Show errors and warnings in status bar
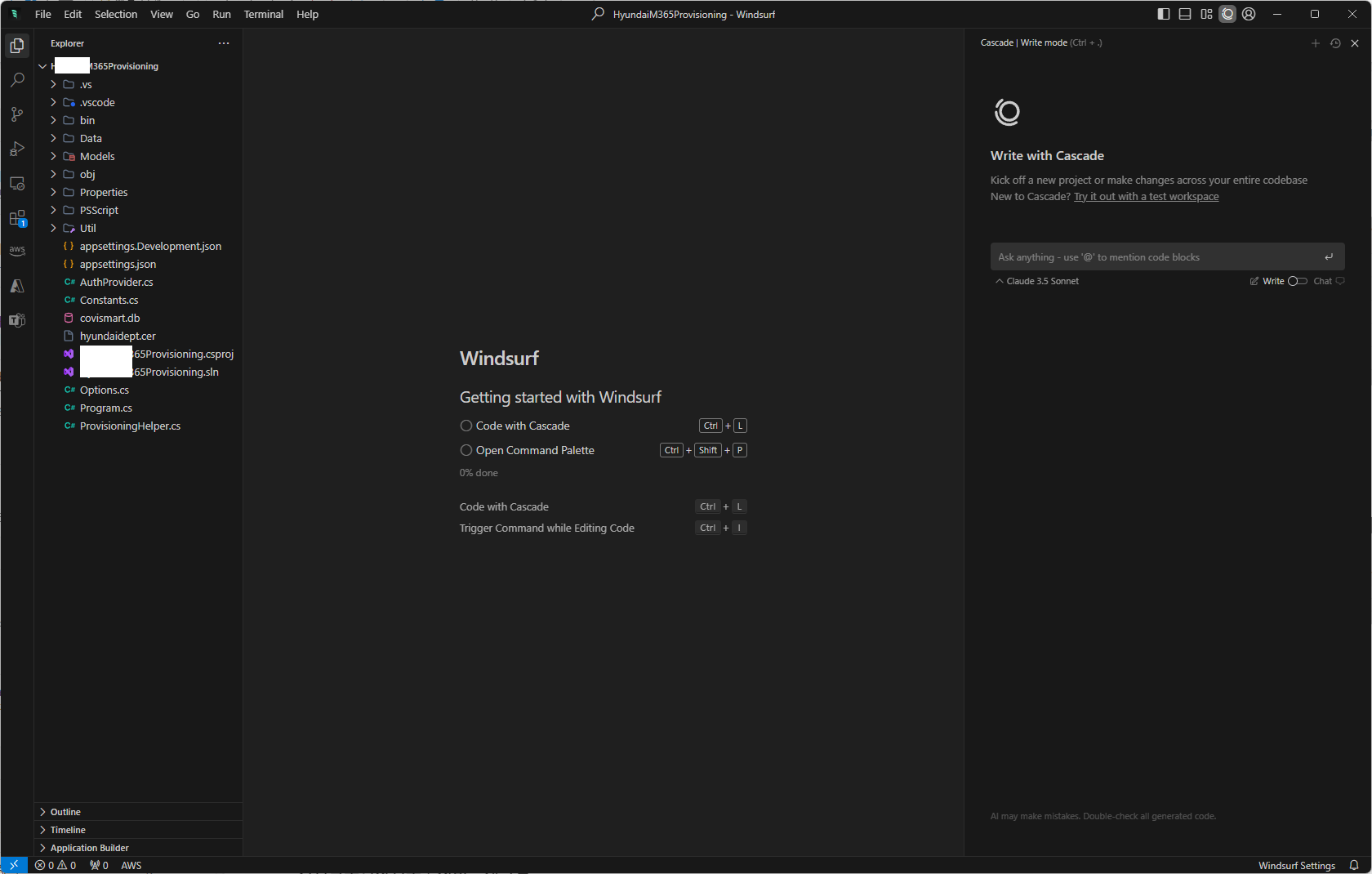 click(x=56, y=865)
